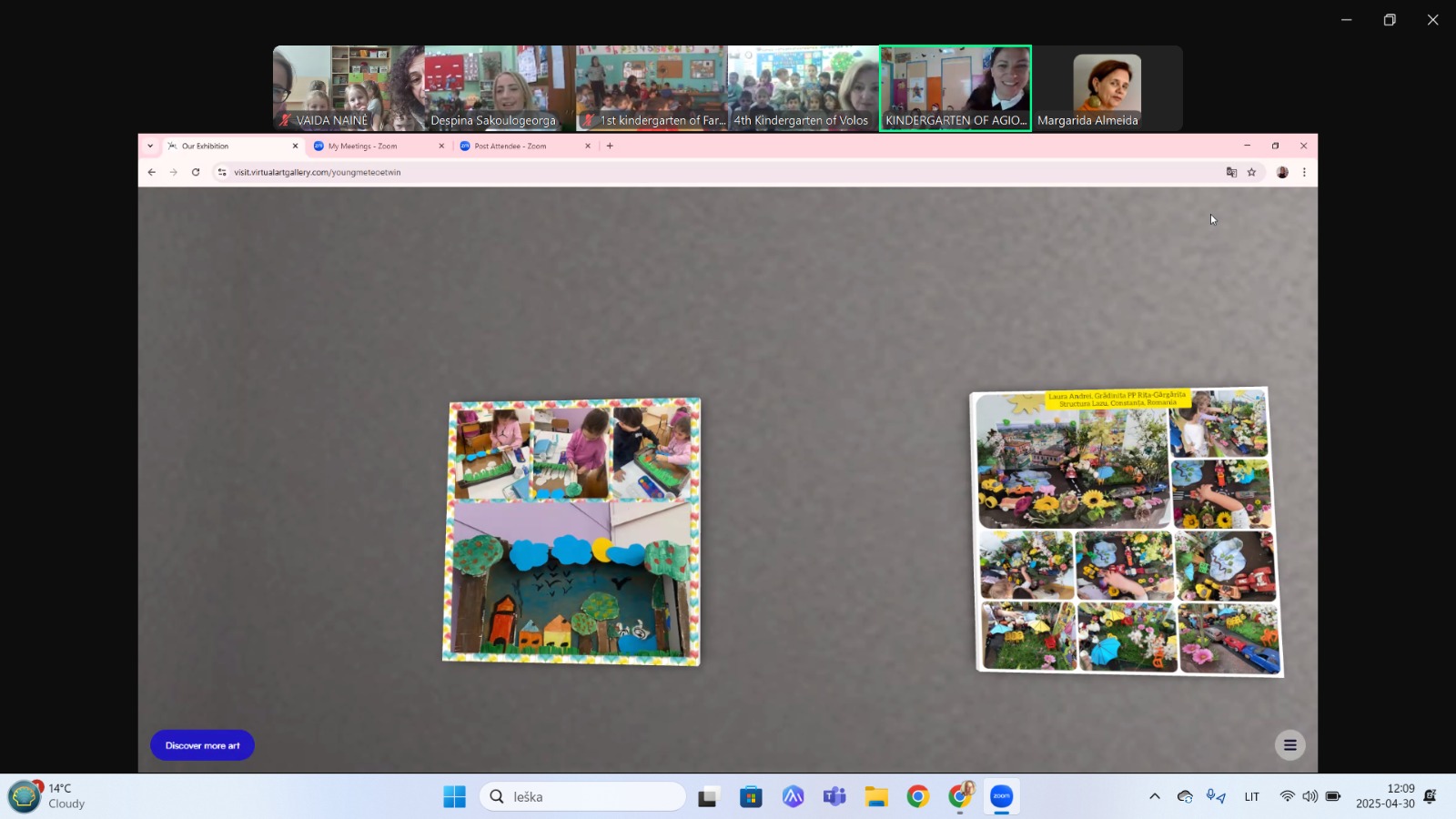Select the paper village artwork collage

click(571, 531)
